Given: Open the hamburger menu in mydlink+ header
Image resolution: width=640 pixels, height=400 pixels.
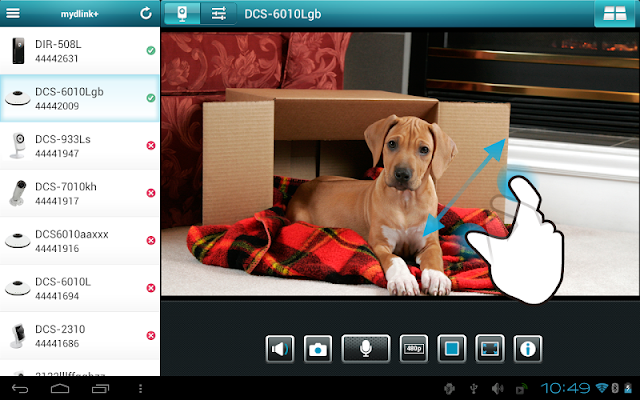Looking at the screenshot, I should [13, 13].
